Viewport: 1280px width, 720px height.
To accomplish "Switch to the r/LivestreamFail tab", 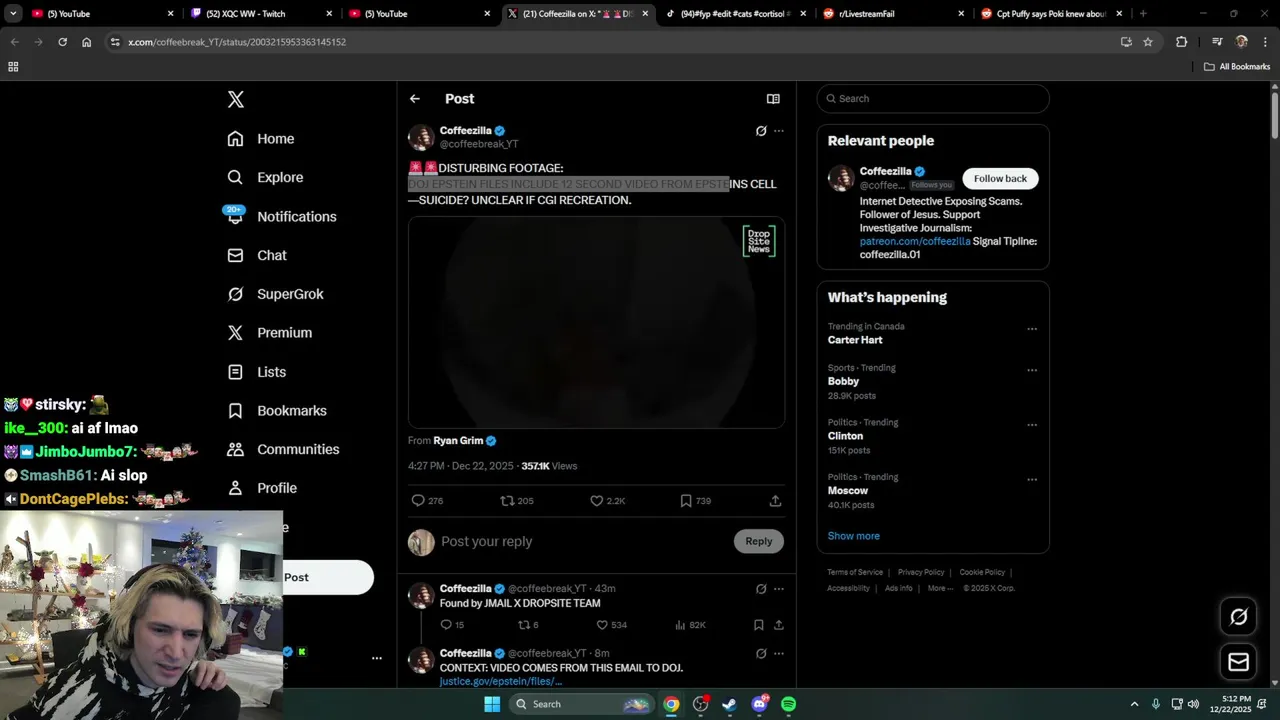I will click(892, 14).
